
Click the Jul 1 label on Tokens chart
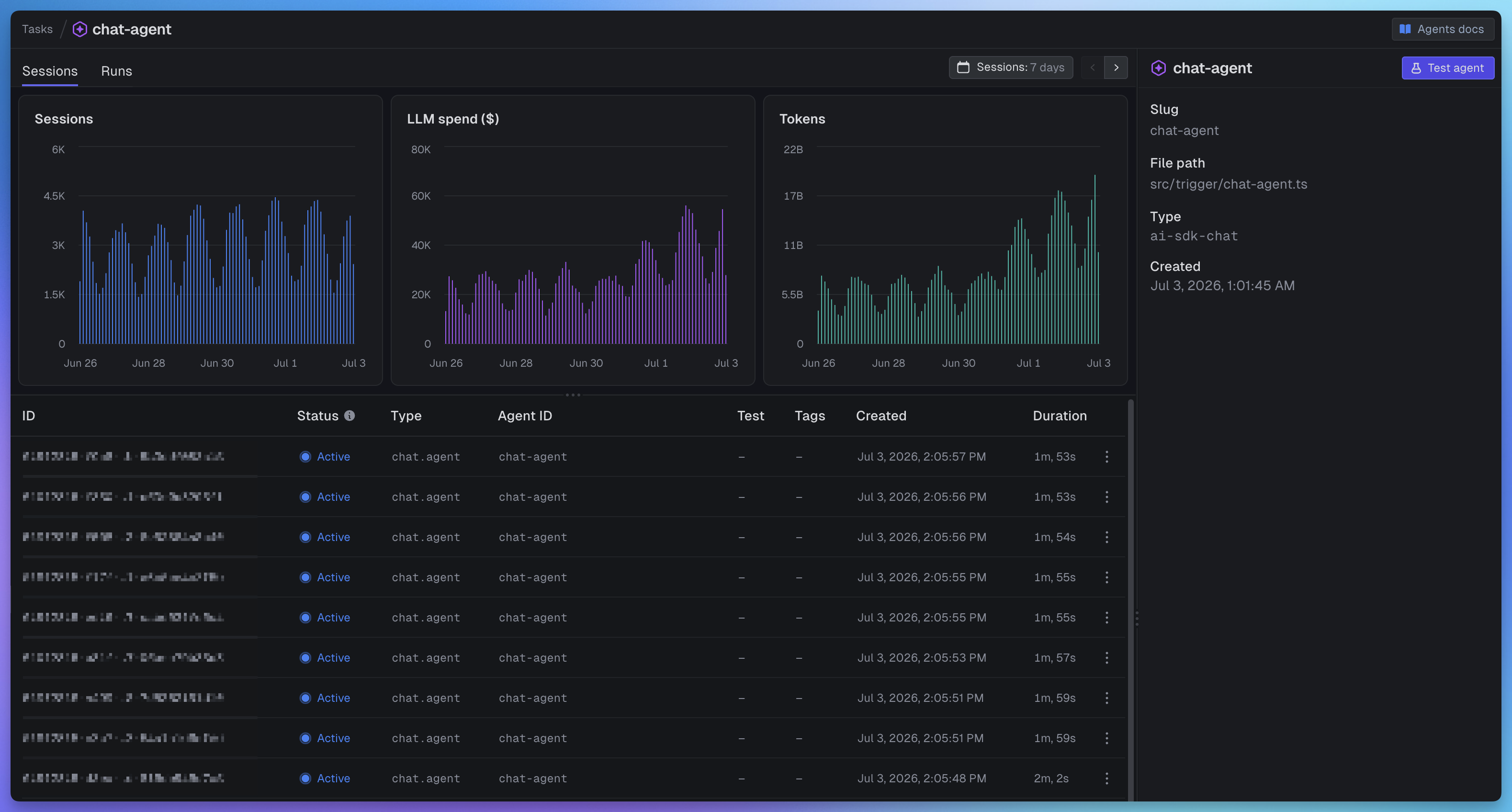pyautogui.click(x=1028, y=363)
